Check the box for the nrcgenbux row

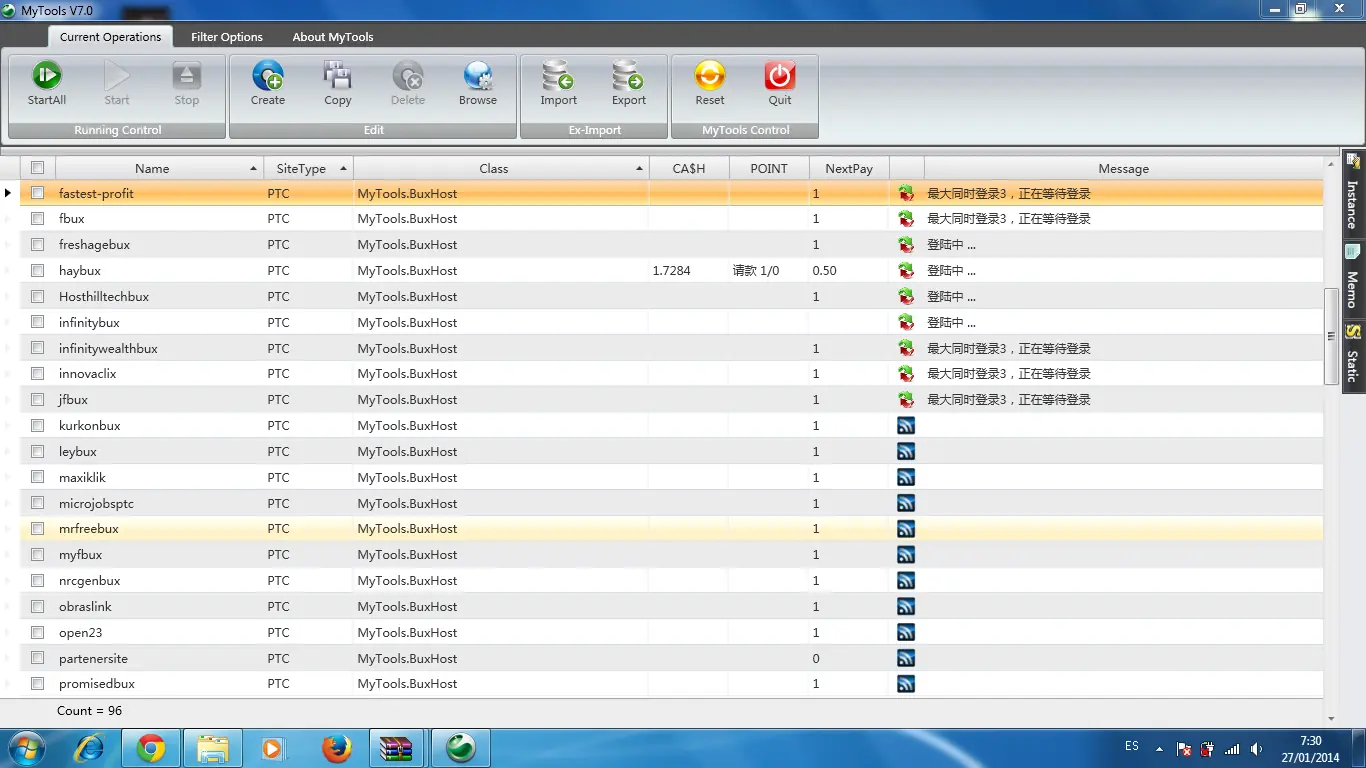pos(37,580)
